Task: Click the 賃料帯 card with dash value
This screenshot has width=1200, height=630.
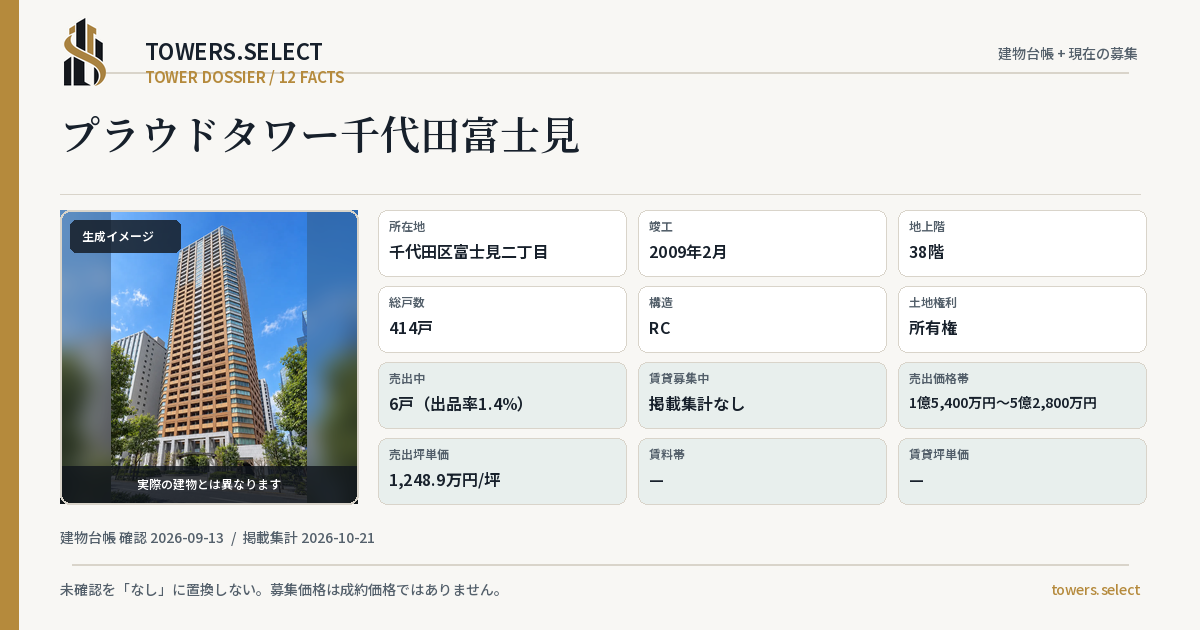Action: [x=762, y=471]
